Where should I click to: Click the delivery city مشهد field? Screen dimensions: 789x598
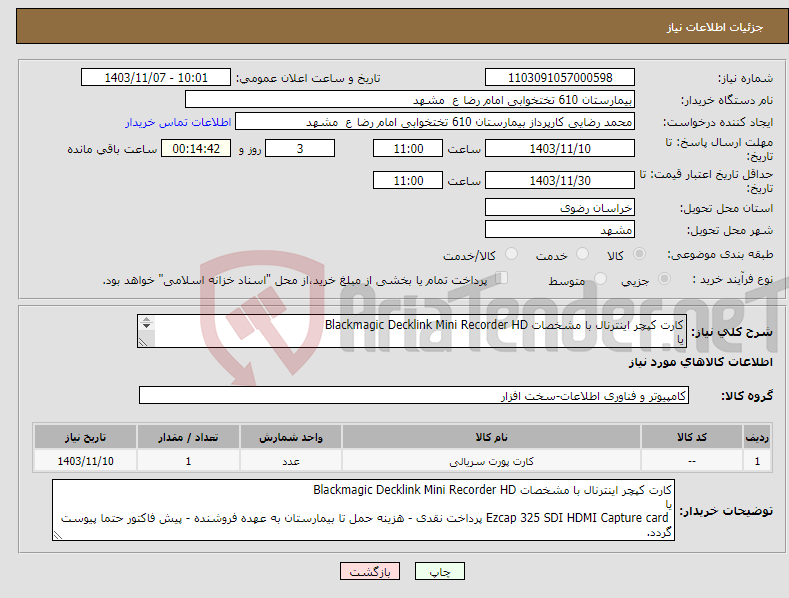[x=560, y=230]
